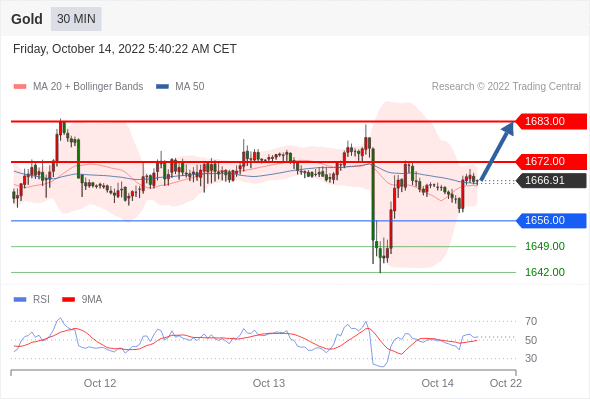590x400 pixels.
Task: Click the 1666.91 current price label
Action: tap(550, 180)
